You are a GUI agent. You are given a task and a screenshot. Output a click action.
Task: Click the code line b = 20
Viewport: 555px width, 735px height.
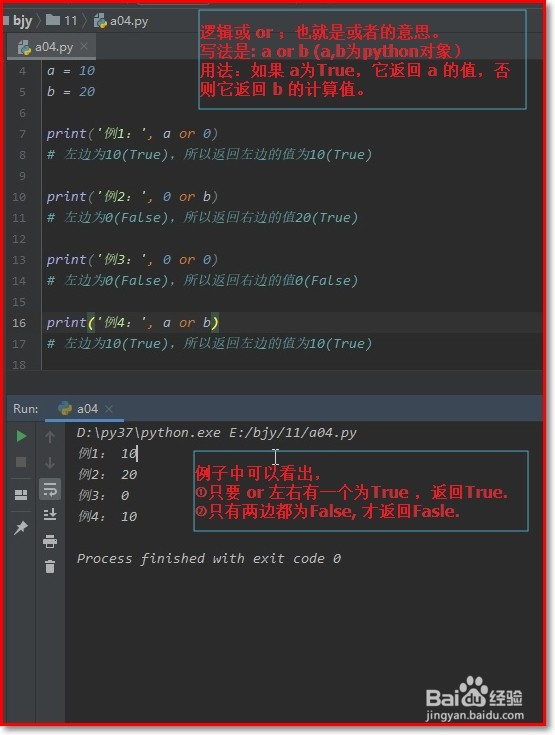coord(71,91)
